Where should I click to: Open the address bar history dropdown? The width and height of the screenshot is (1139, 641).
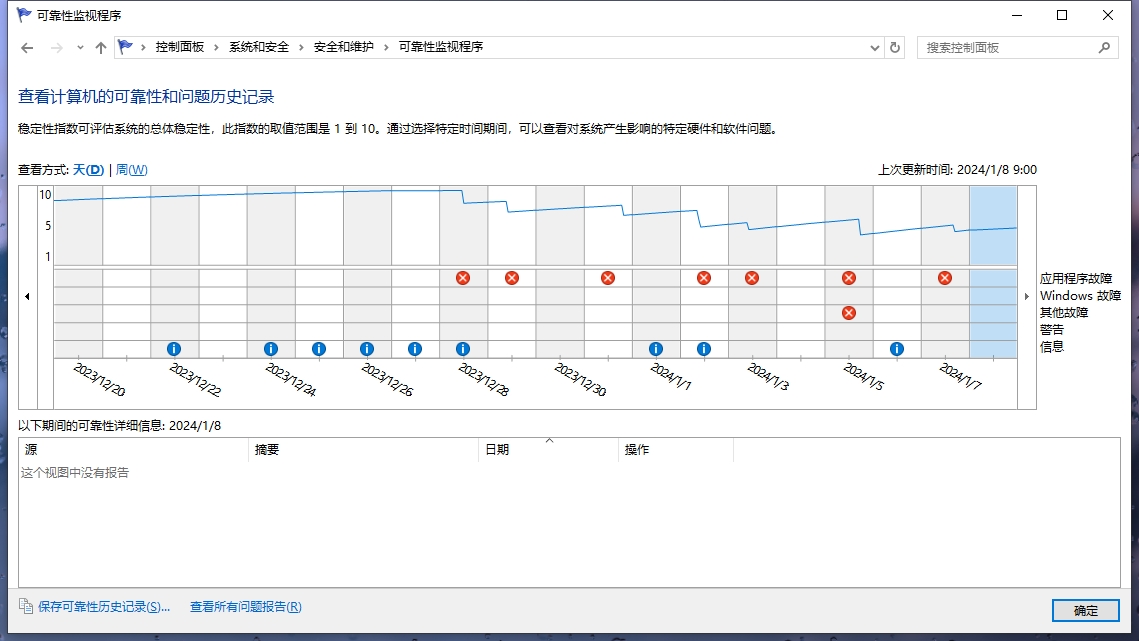pyautogui.click(x=874, y=47)
